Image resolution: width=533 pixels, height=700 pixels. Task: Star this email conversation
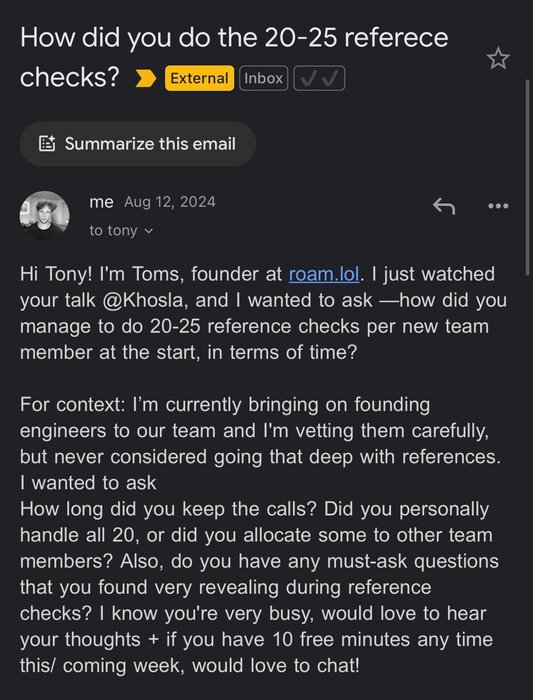click(498, 59)
